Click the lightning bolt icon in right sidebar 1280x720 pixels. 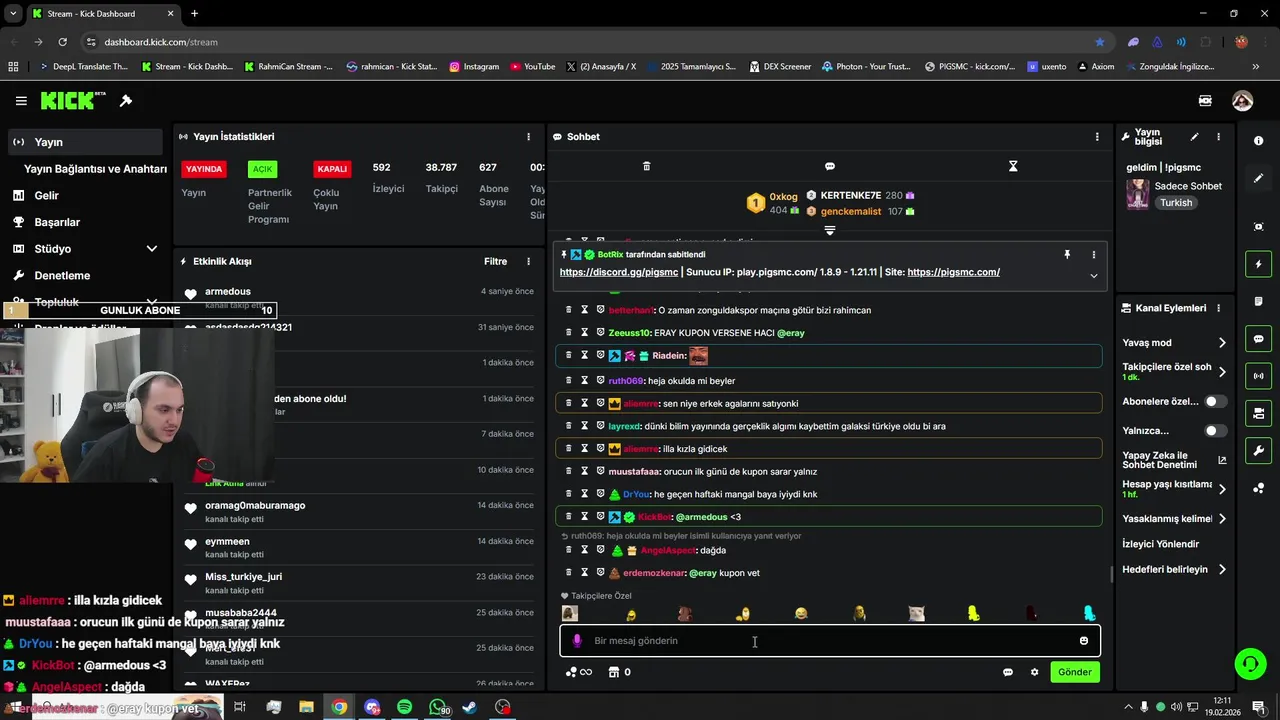pos(1258,264)
